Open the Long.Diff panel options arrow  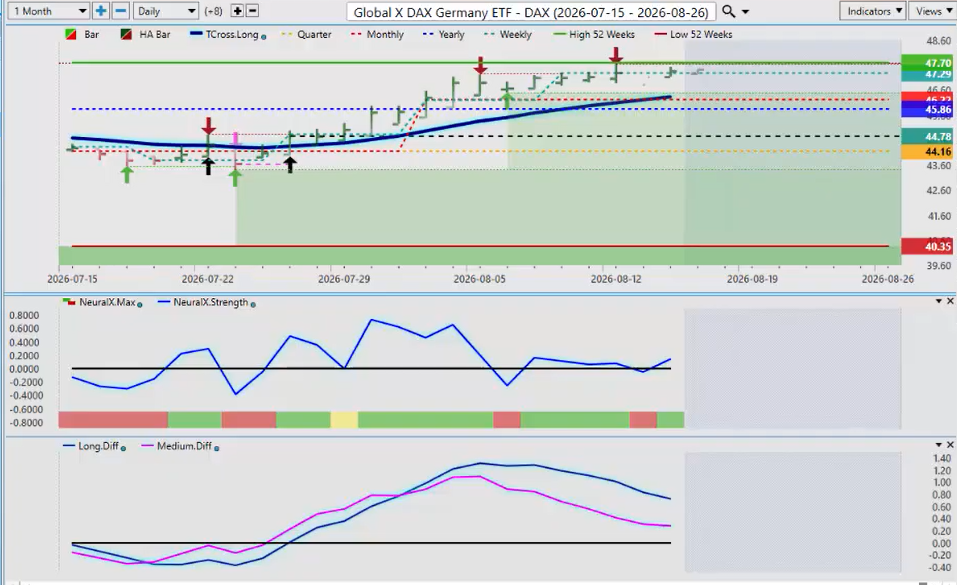tap(939, 445)
